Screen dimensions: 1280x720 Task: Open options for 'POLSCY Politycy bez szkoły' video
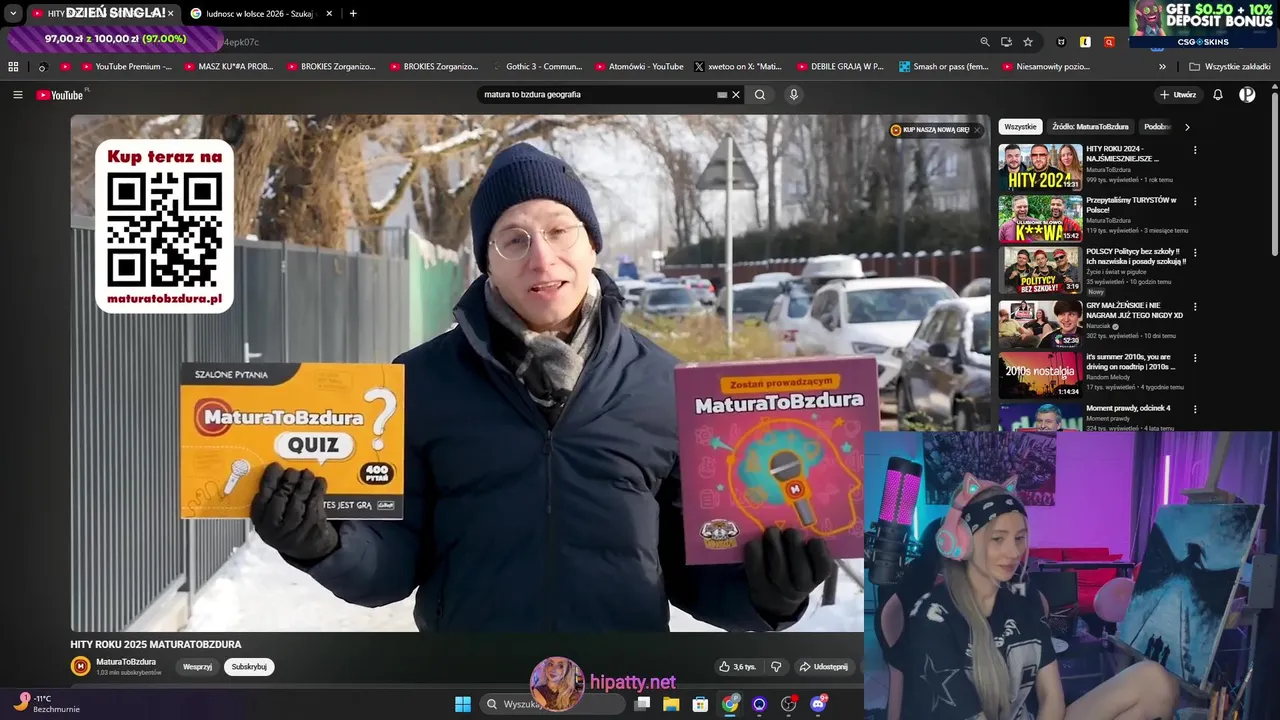[x=1195, y=252]
